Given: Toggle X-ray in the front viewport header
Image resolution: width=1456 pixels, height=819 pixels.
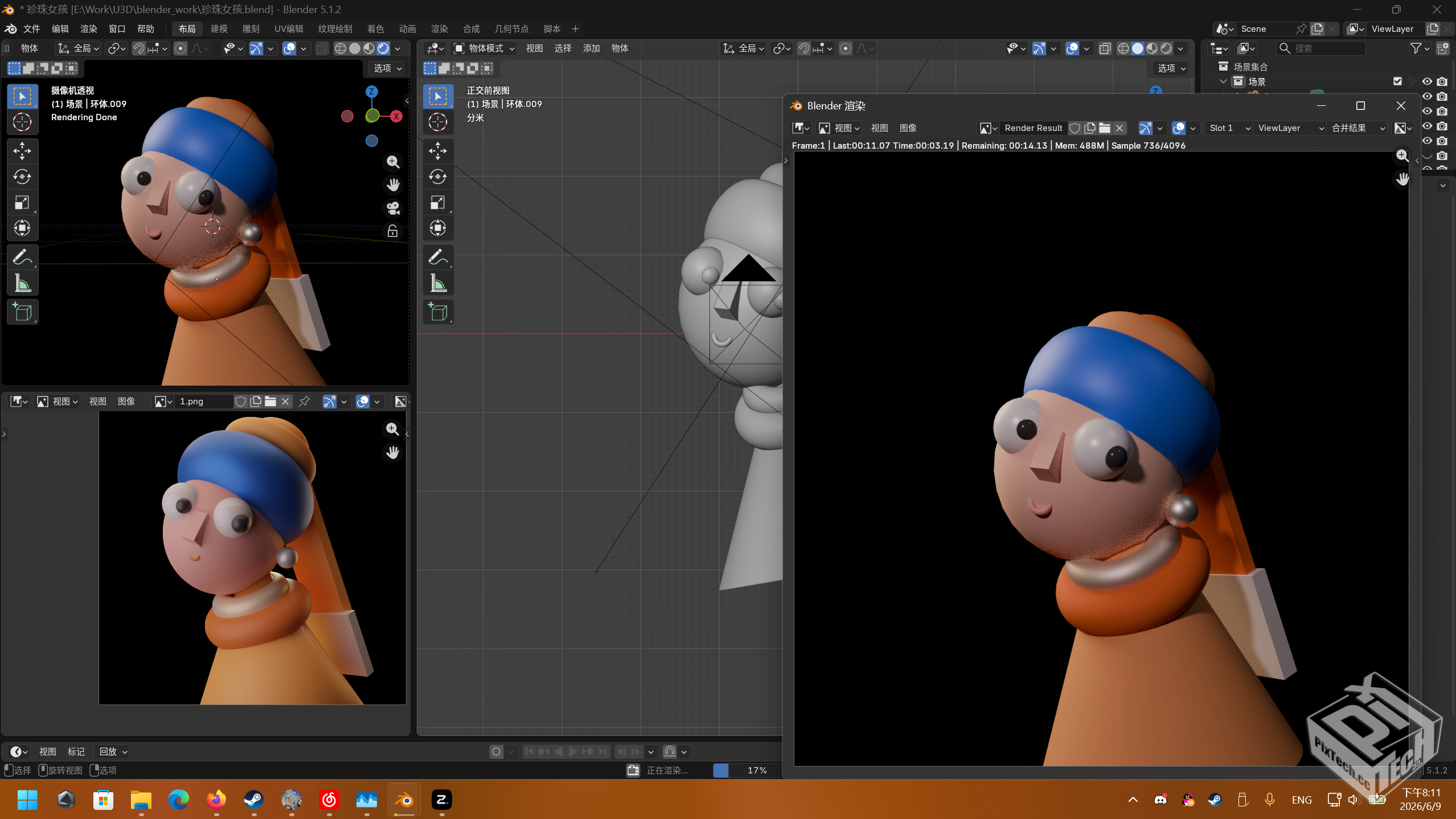Looking at the screenshot, I should click(x=1105, y=48).
